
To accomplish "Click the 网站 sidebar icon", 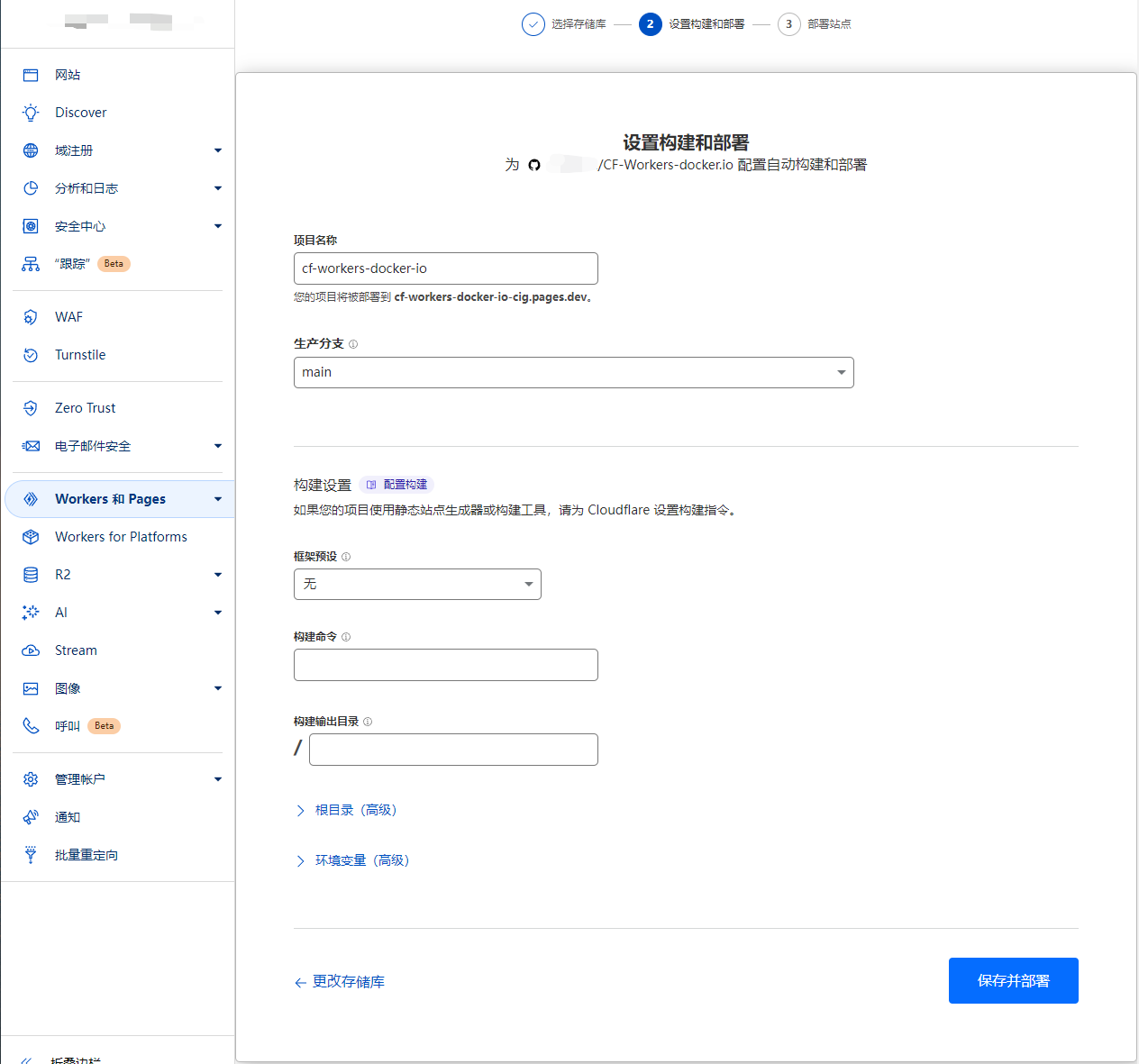I will (x=31, y=75).
